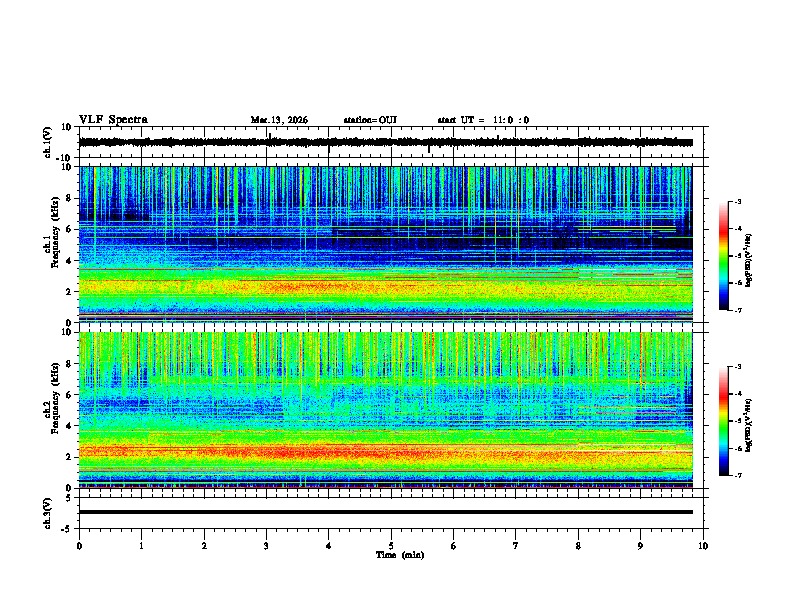
Task: Click the "station=OUI" header label
Action: [x=370, y=120]
